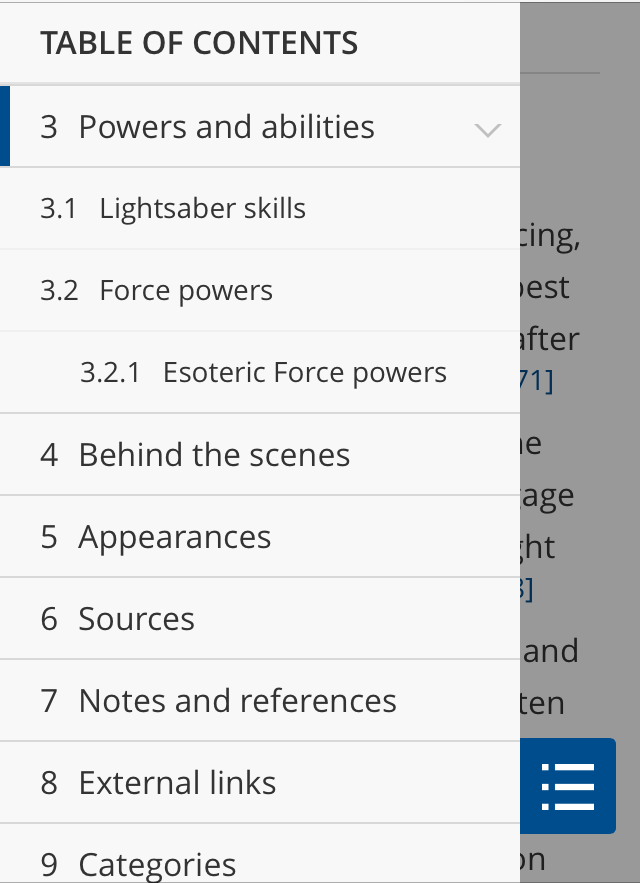Go to Notes and references
640x883 pixels.
(237, 701)
